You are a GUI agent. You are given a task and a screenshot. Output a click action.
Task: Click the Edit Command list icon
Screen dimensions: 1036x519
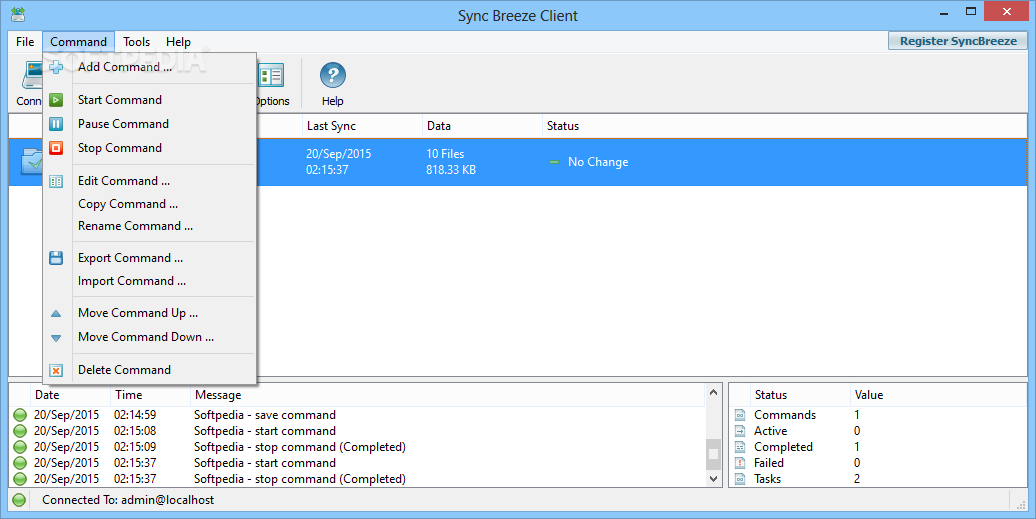pyautogui.click(x=56, y=182)
